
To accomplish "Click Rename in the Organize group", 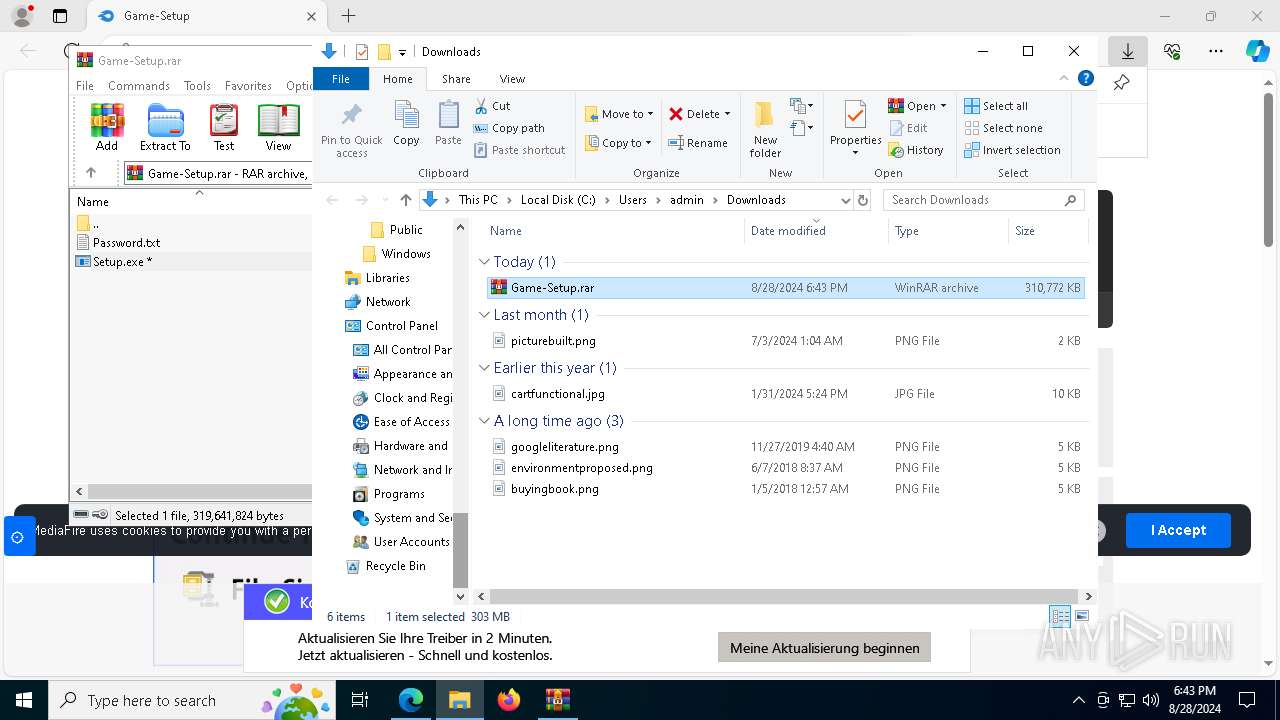I will coord(698,143).
